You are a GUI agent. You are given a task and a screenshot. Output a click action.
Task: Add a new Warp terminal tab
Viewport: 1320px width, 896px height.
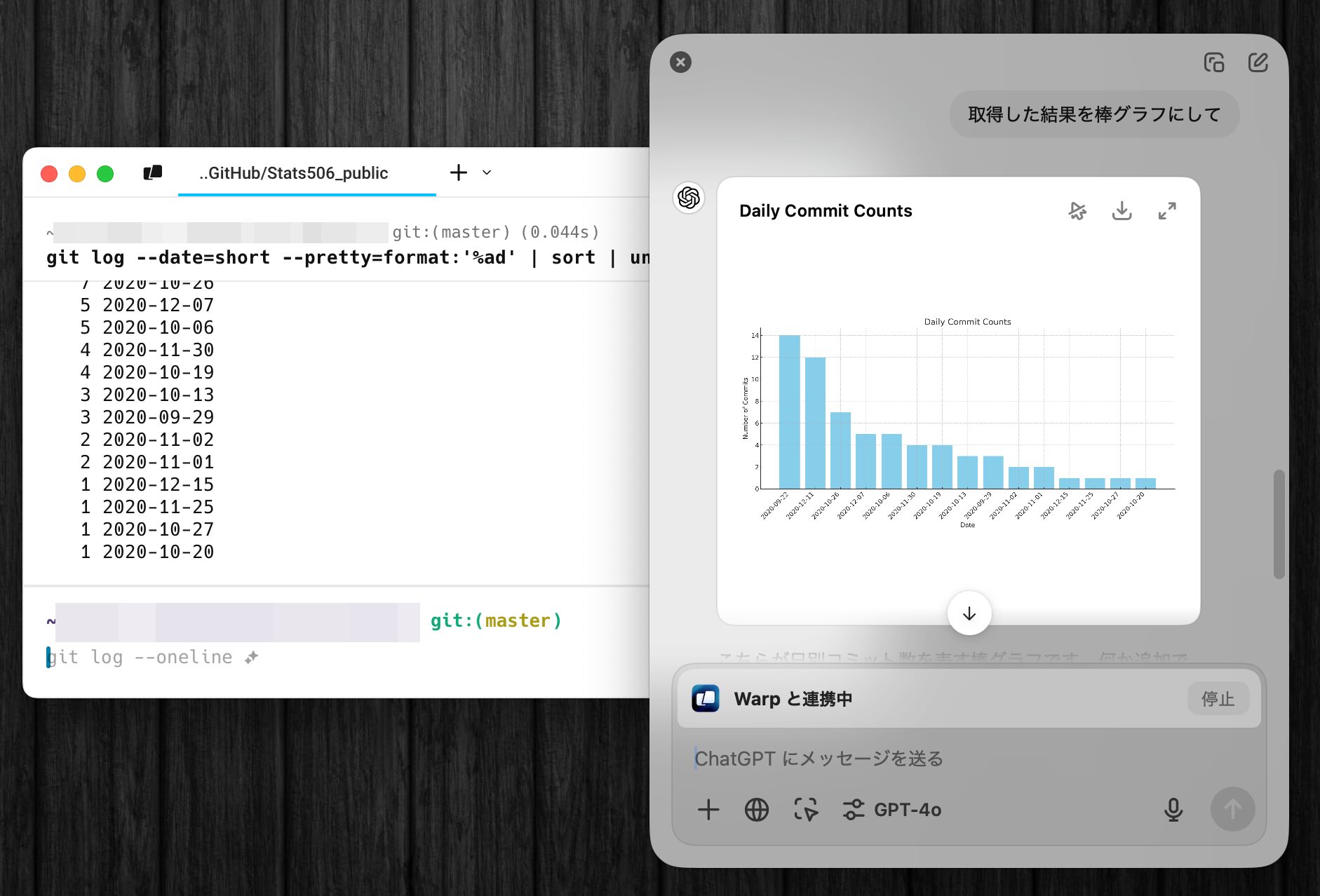click(x=459, y=172)
